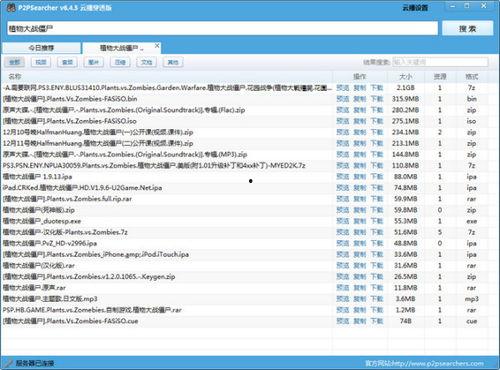Preview the 12月10号 HalfmanHuang zip
The width and height of the screenshot is (500, 370).
(342, 132)
